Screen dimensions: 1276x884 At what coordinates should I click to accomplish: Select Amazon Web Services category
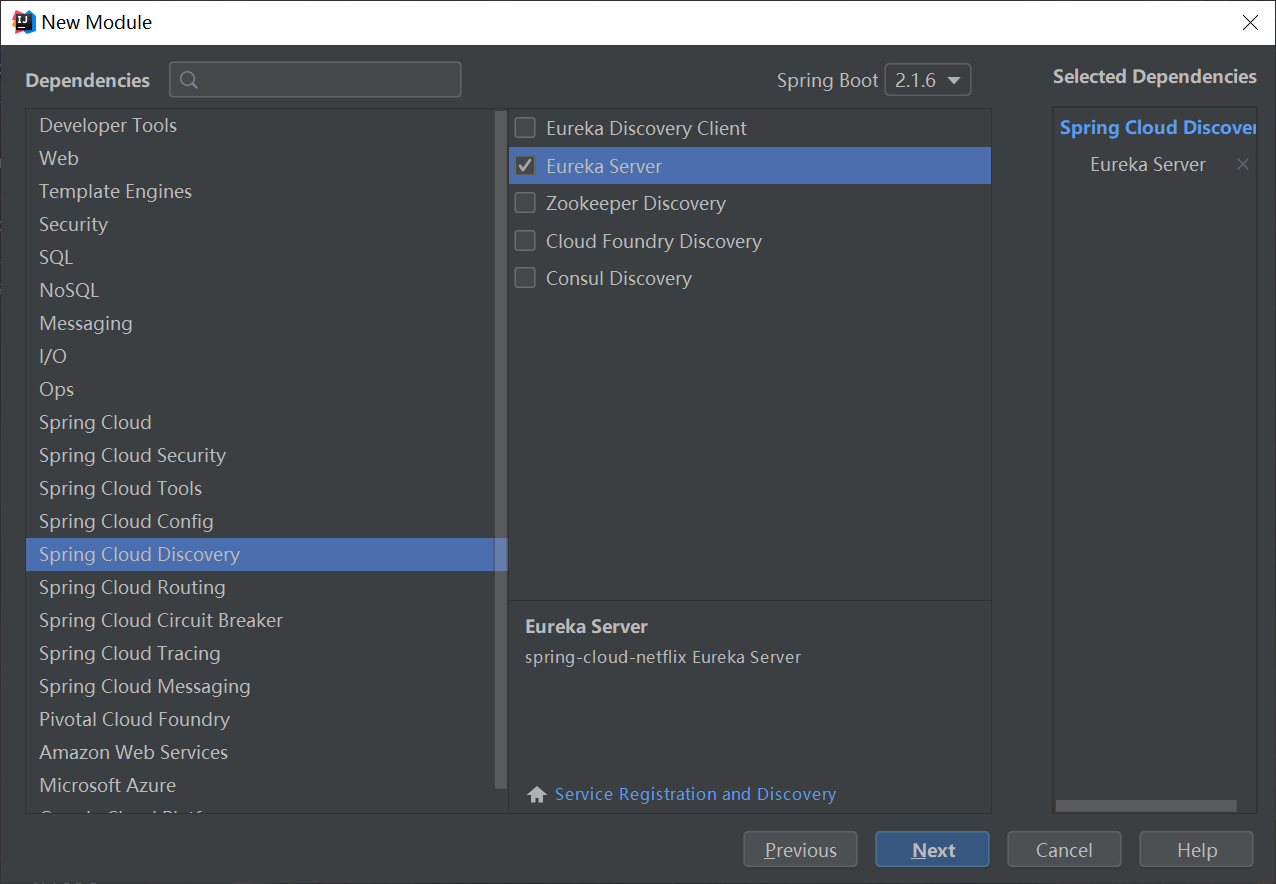pyautogui.click(x=260, y=752)
